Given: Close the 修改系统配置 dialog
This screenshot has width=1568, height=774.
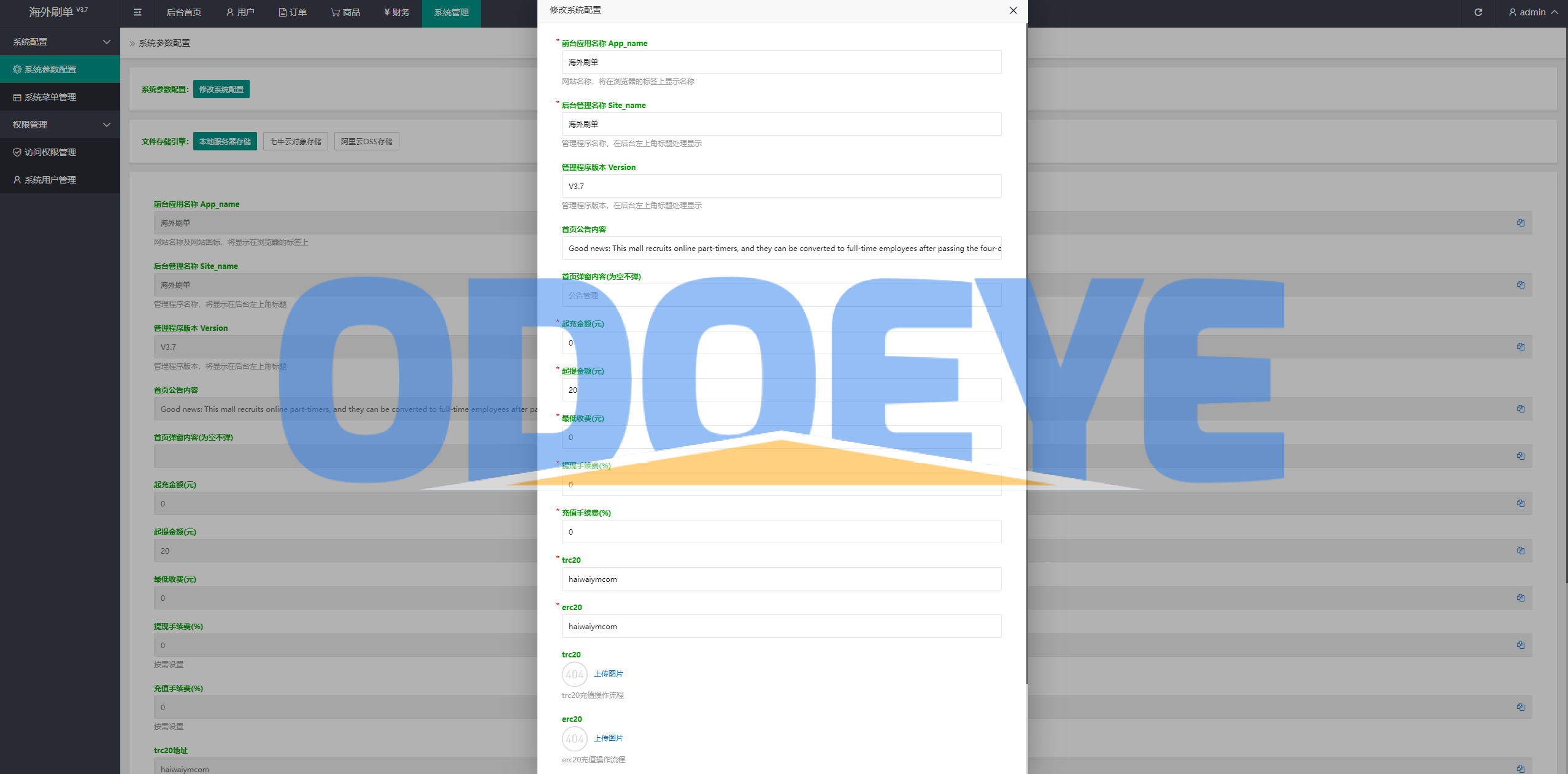Looking at the screenshot, I should [x=1013, y=10].
